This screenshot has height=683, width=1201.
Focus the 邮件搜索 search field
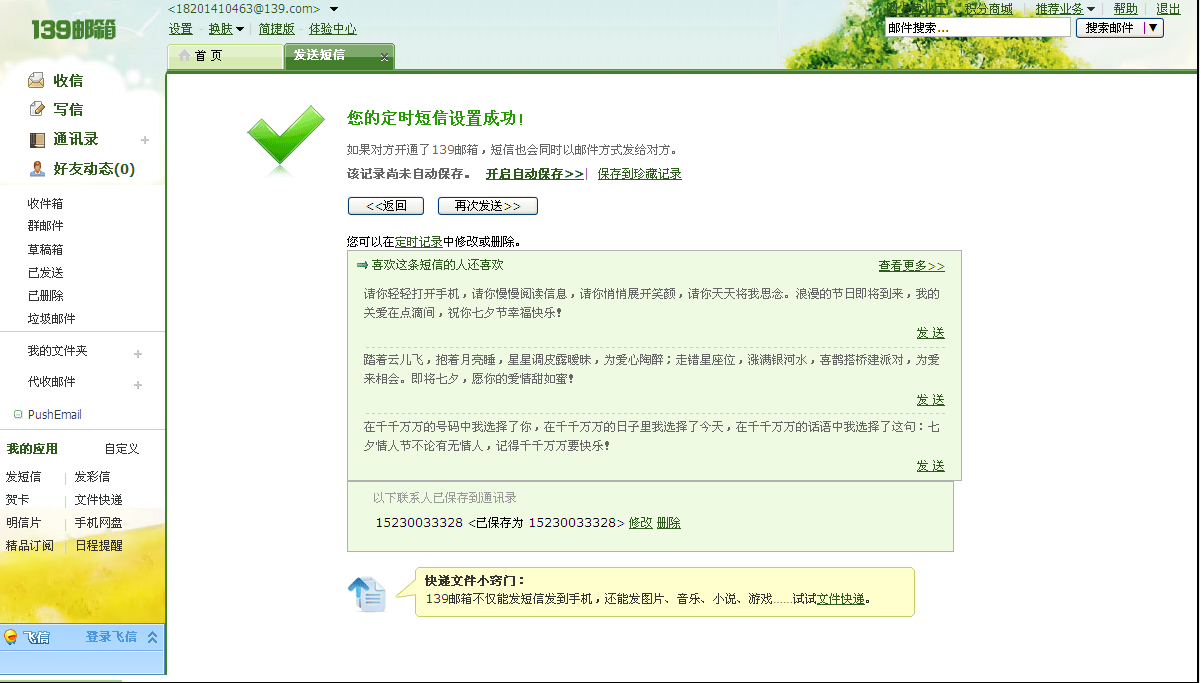pos(977,28)
